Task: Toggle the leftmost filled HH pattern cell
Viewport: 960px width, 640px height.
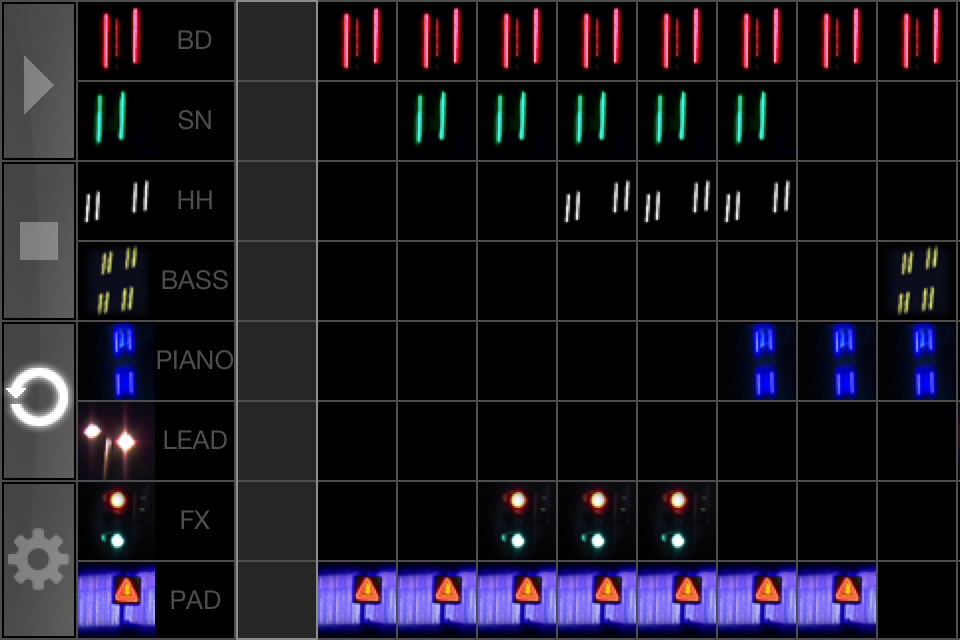Action: pyautogui.click(x=597, y=200)
